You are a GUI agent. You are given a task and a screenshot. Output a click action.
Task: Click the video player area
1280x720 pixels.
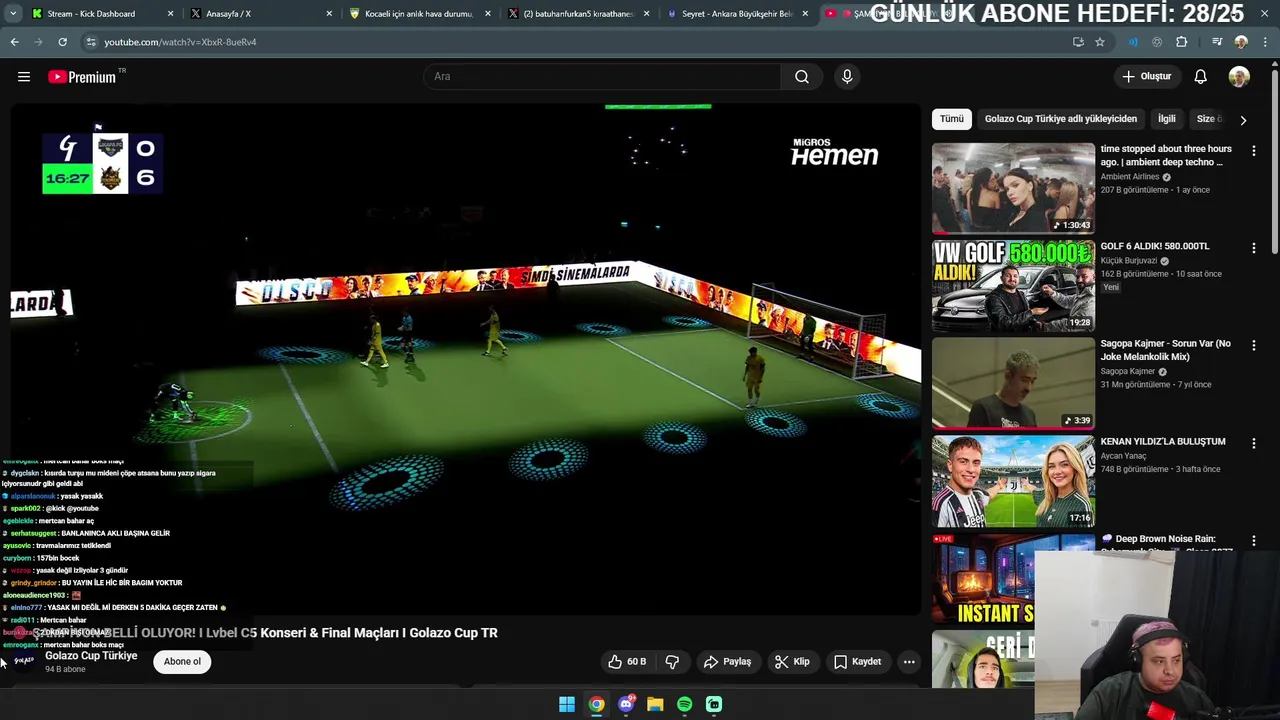pyautogui.click(x=465, y=359)
